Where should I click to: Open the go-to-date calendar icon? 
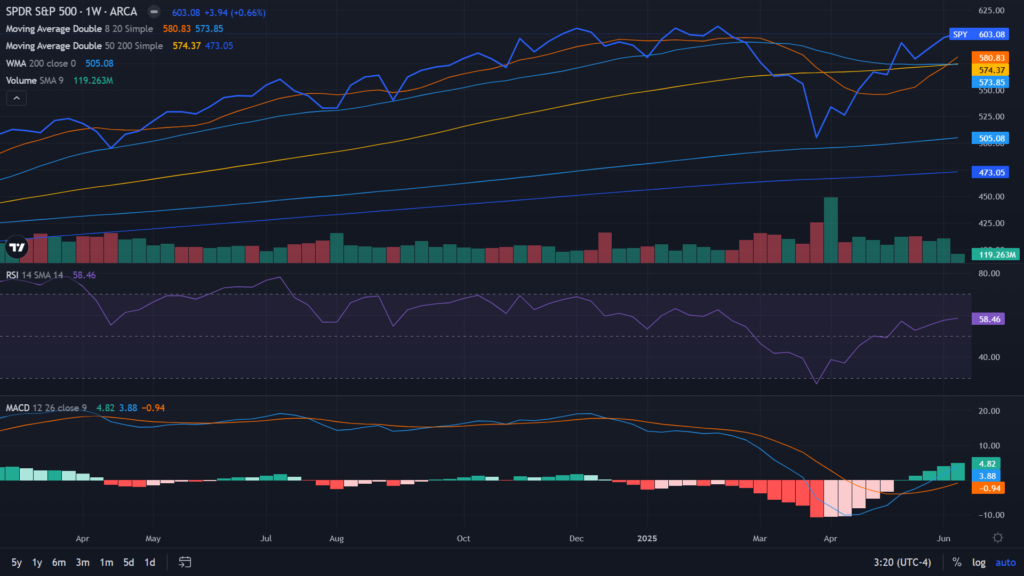[185, 562]
